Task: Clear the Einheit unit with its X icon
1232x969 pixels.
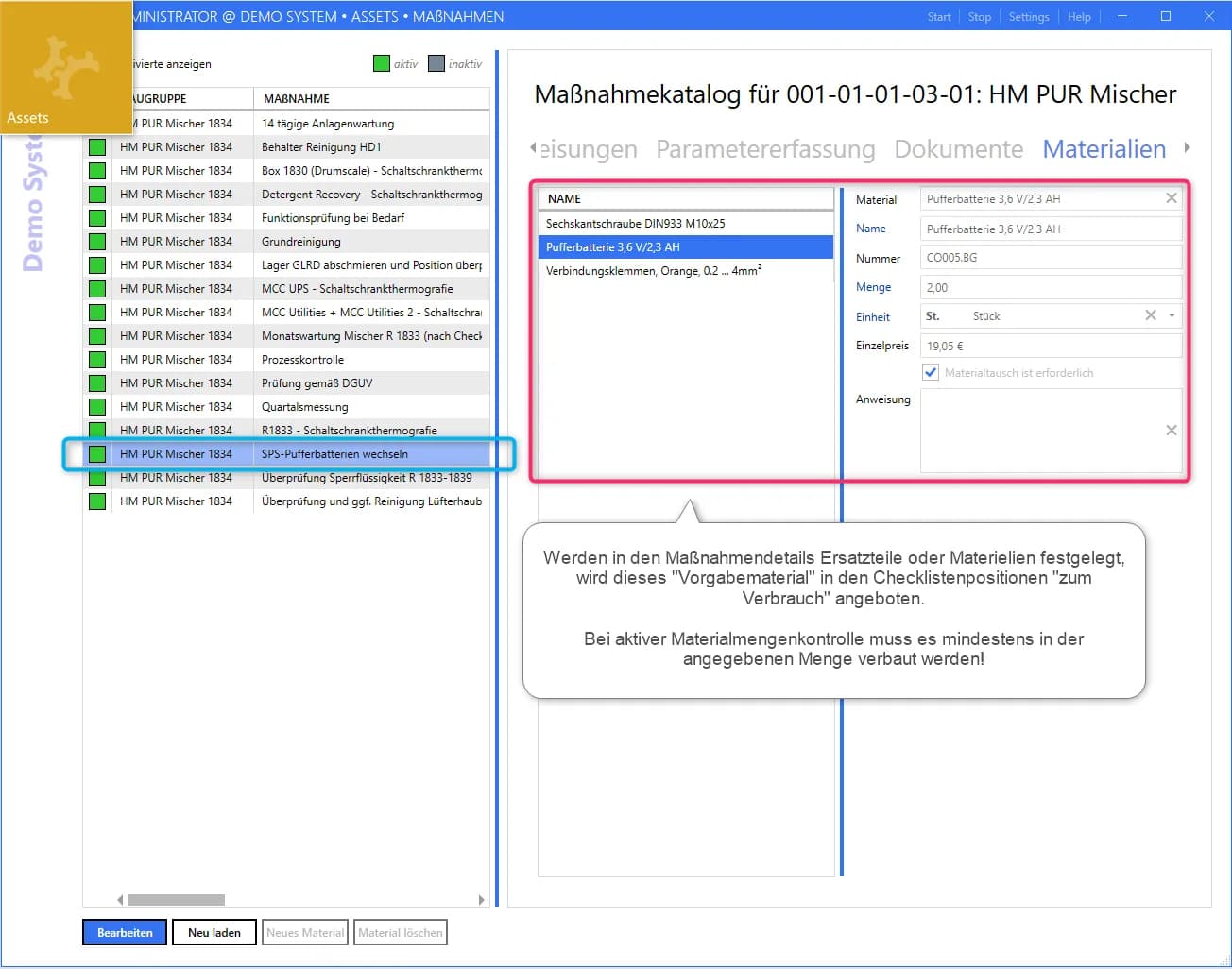Action: tap(1150, 315)
